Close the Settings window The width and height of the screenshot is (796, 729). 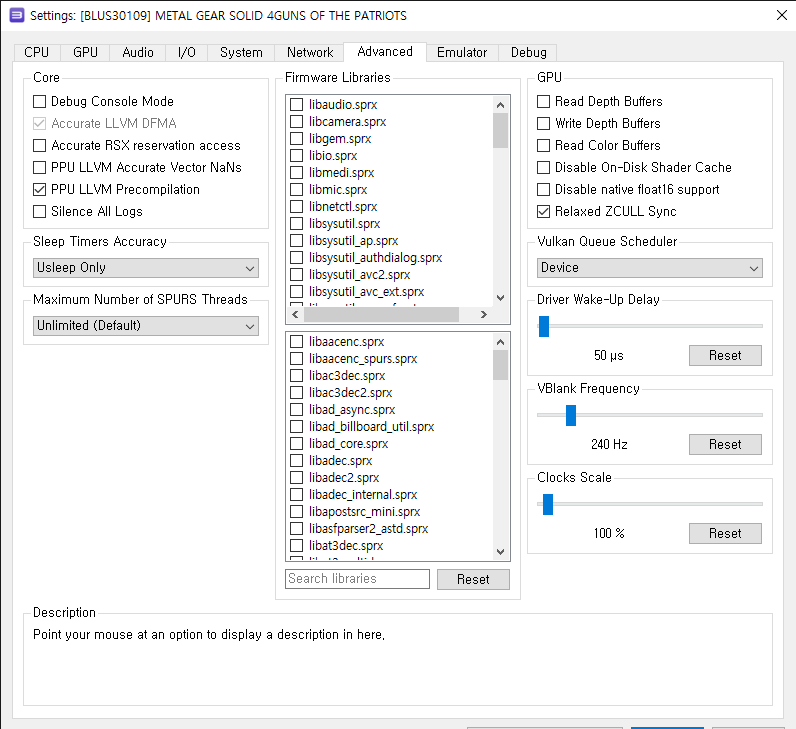(x=782, y=15)
